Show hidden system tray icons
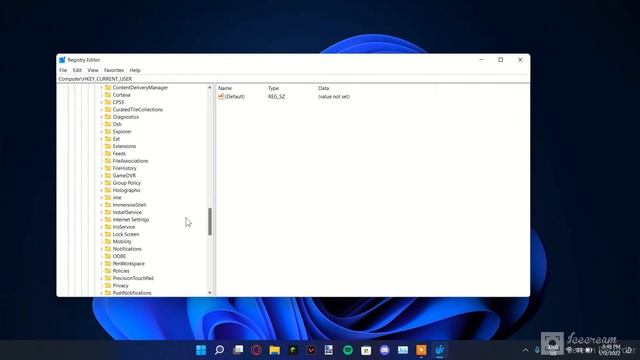The height and width of the screenshot is (360, 640). pos(525,350)
